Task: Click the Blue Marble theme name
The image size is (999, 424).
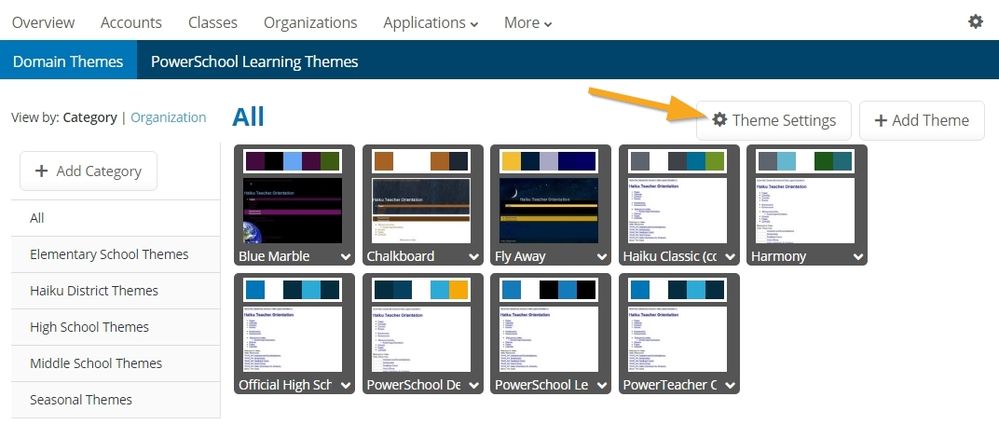Action: point(274,256)
